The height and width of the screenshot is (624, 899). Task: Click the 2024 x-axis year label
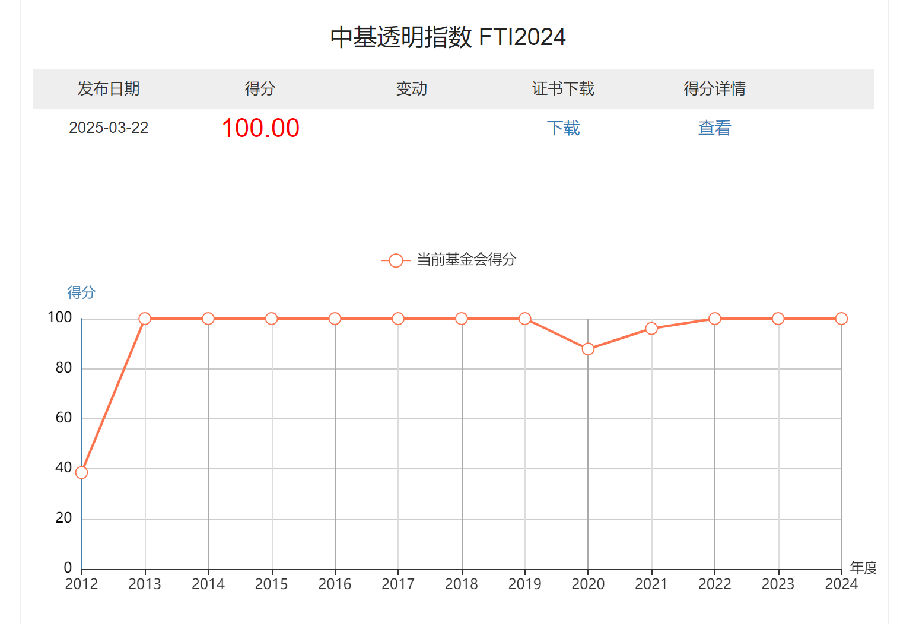(841, 584)
